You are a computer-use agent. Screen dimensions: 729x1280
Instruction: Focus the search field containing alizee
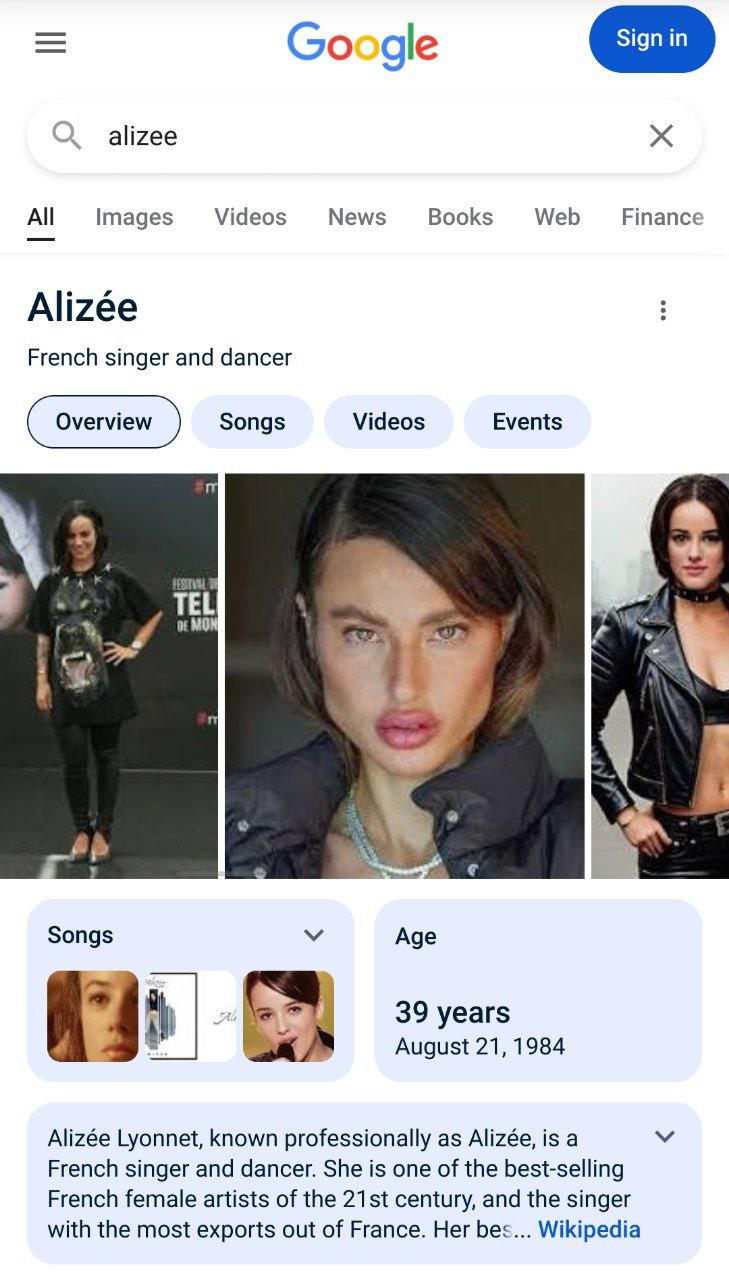364,136
